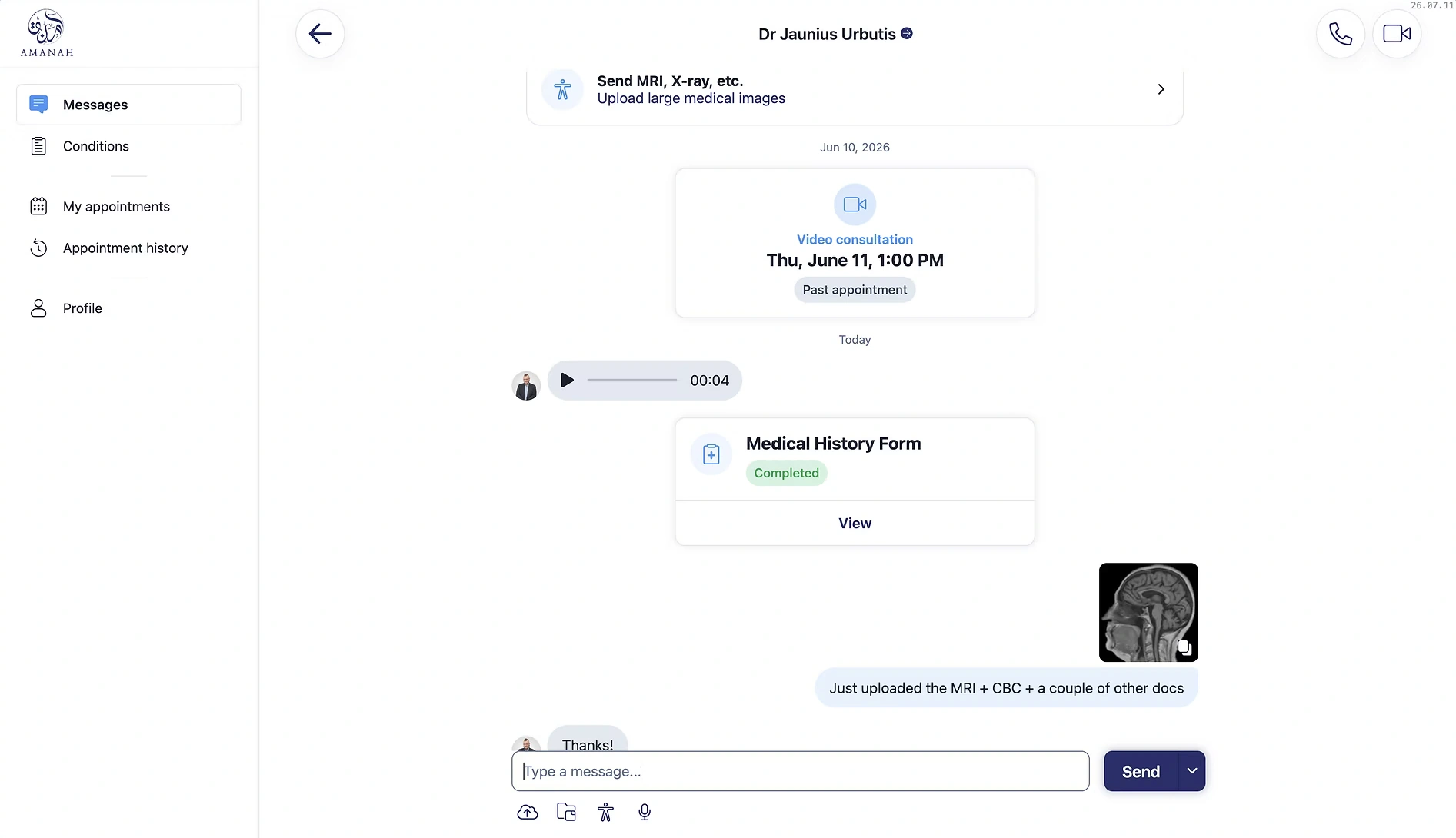The image size is (1456, 838).
Task: Go to My appointments
Action: 128,207
